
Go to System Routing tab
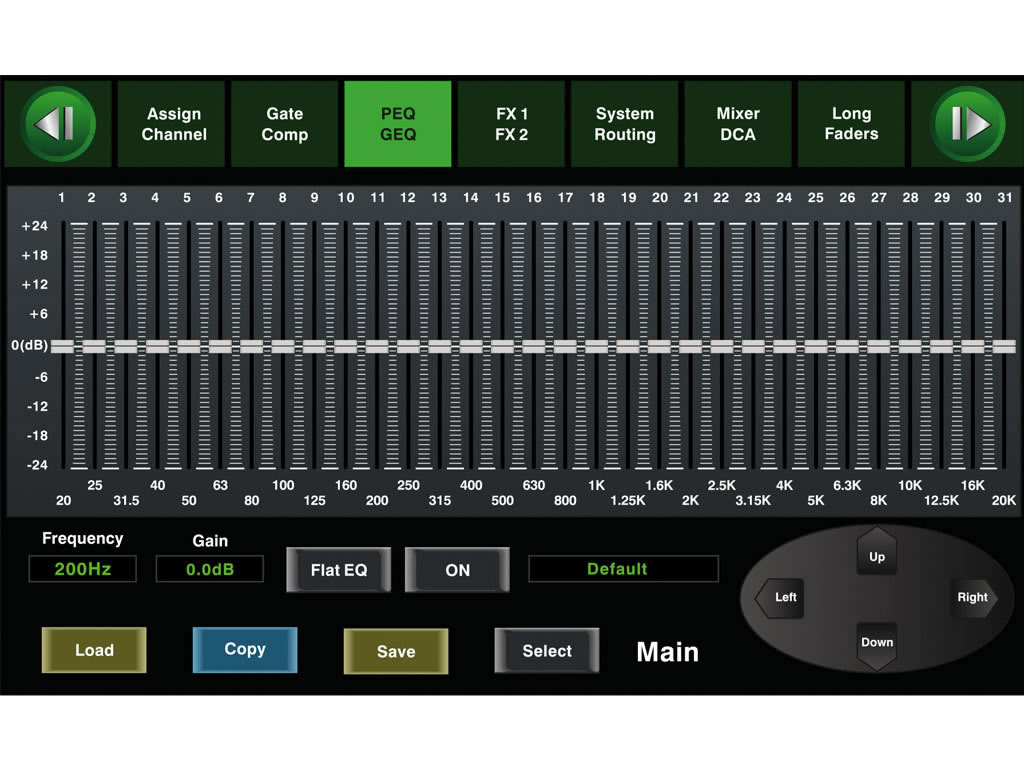coord(625,124)
